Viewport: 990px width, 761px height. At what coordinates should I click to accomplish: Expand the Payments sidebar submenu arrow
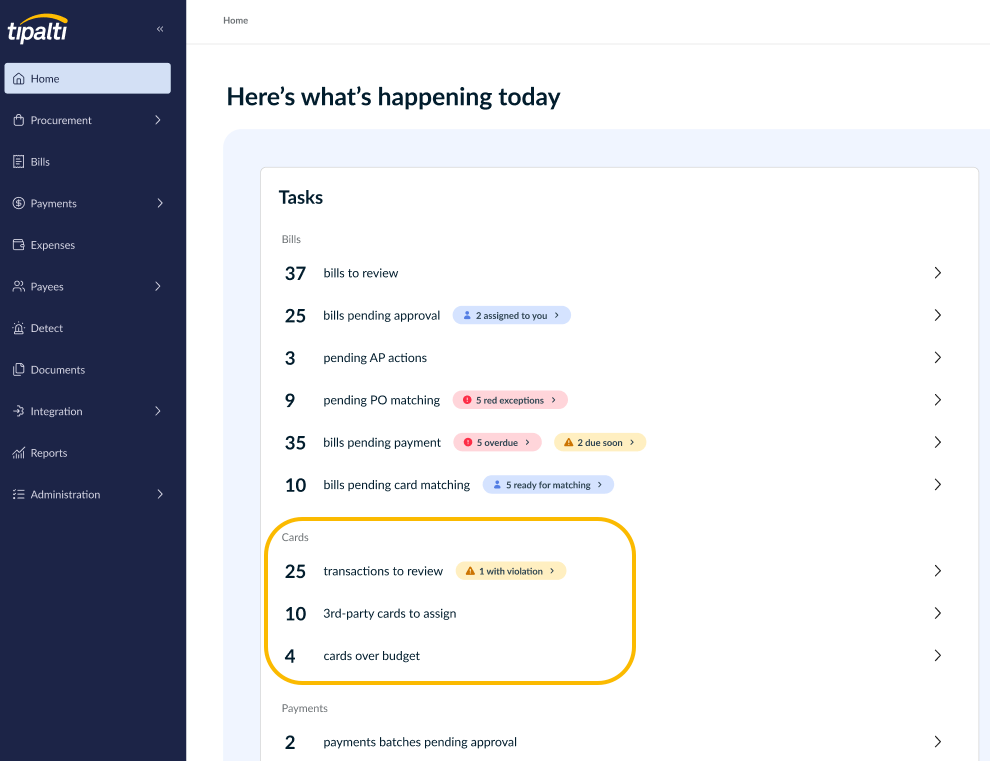(160, 203)
